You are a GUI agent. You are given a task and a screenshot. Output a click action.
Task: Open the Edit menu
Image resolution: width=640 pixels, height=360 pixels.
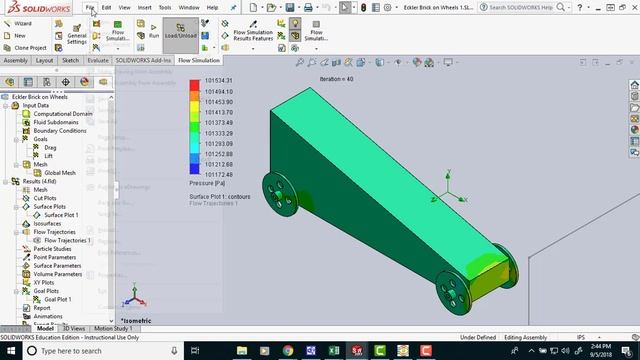coord(107,7)
